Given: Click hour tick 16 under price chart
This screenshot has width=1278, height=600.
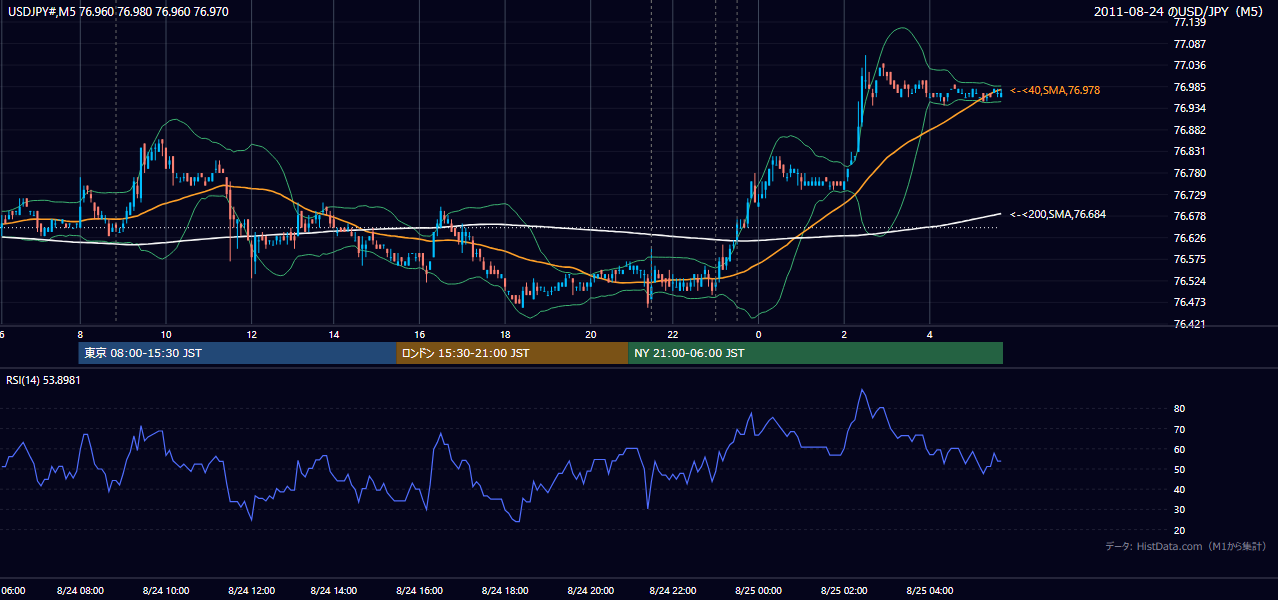Looking at the screenshot, I should click(420, 334).
